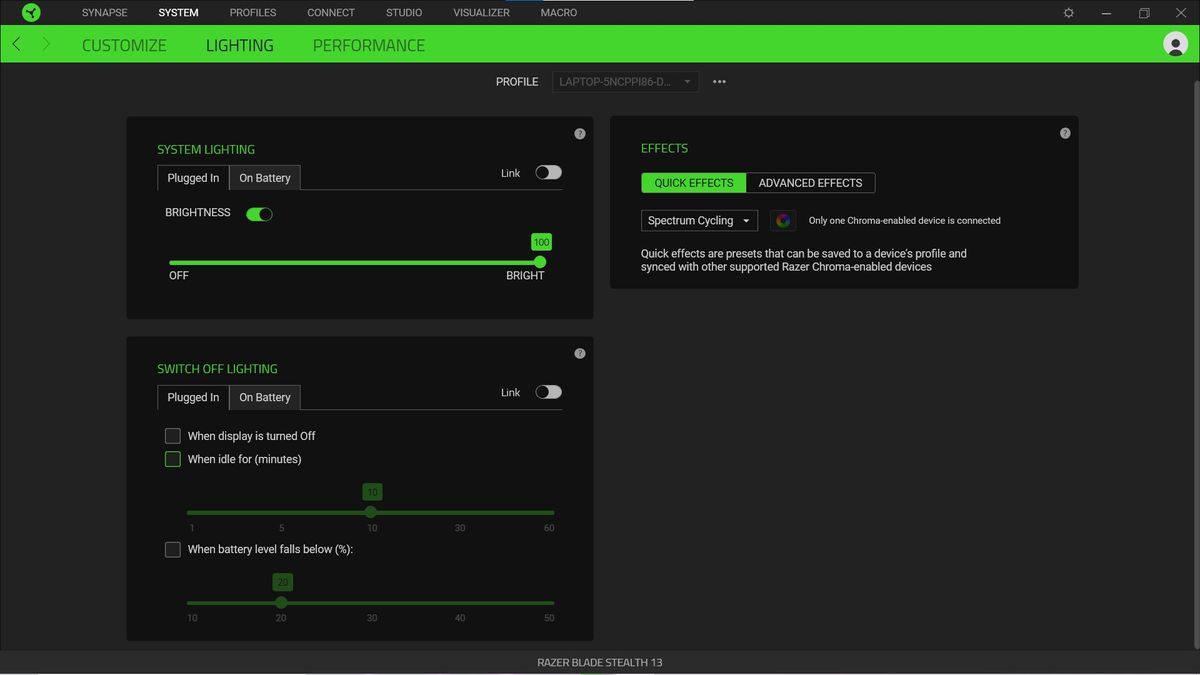
Task: Close the Synapse window
Action: click(1181, 13)
